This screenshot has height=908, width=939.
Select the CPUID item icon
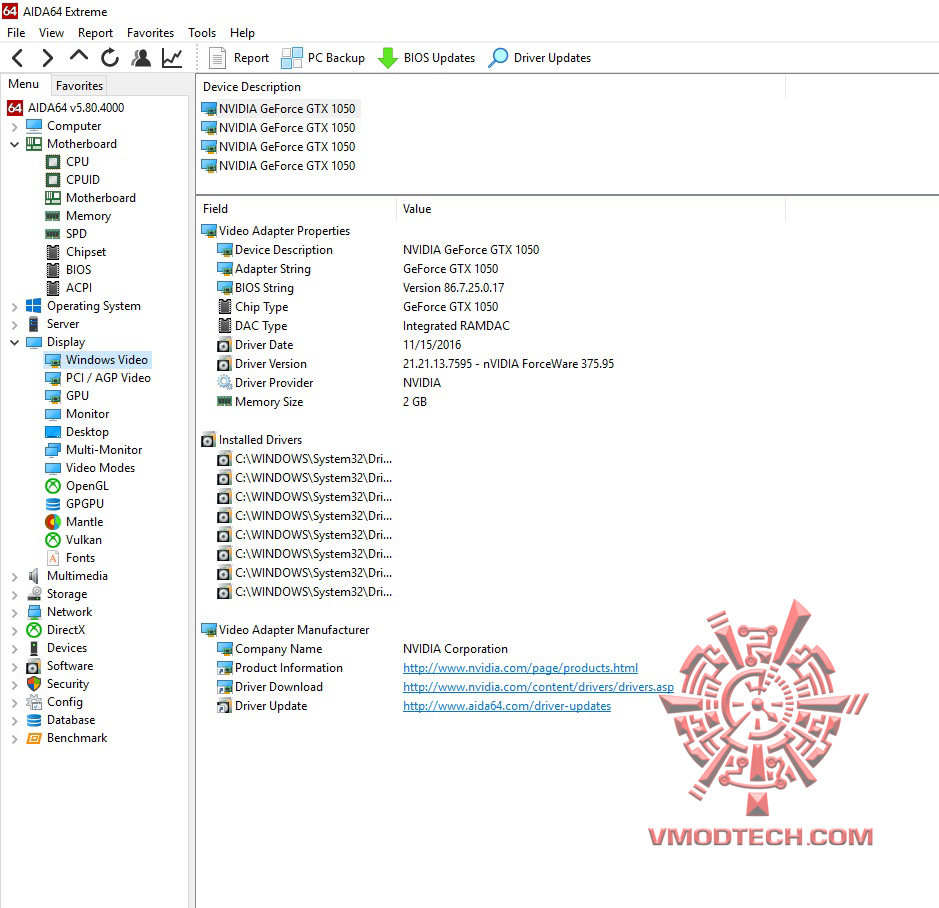click(x=53, y=180)
